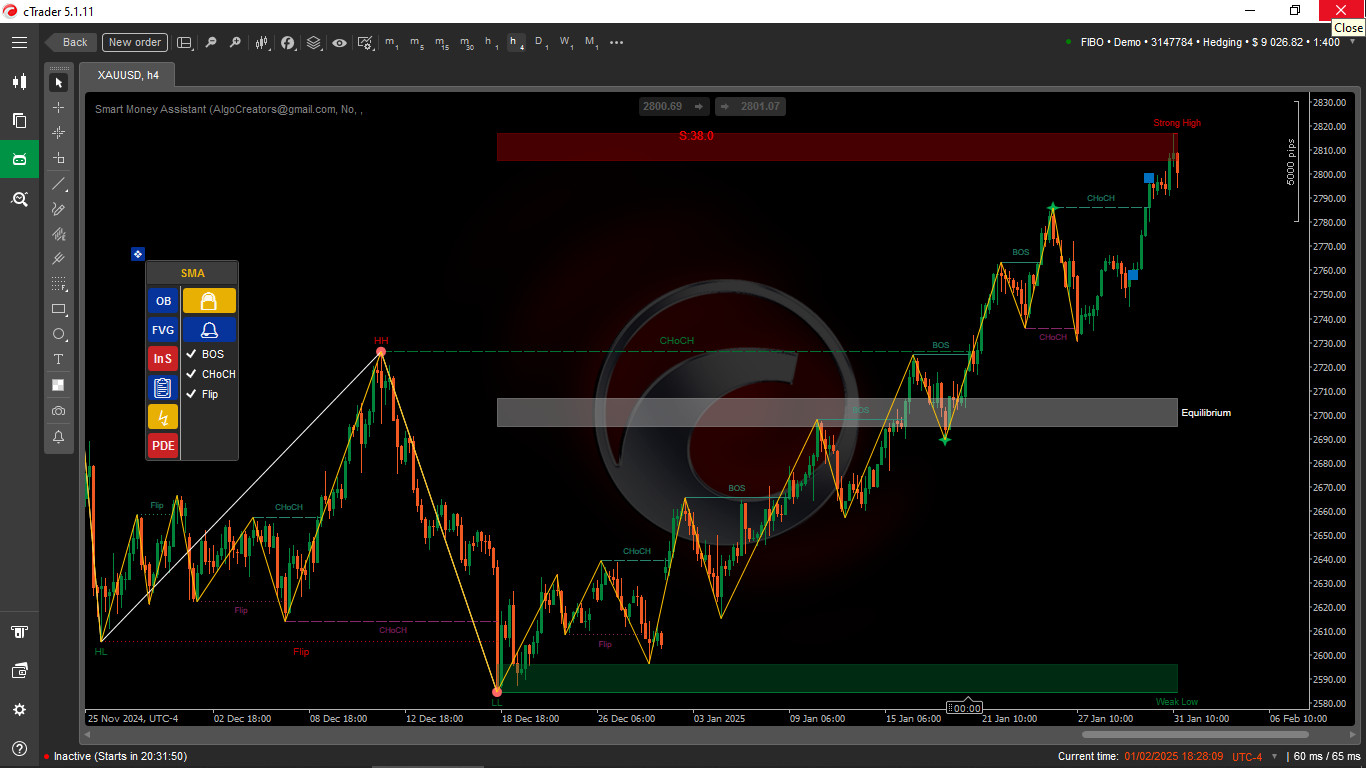Screen dimensions: 1366x768
Task: Click the zoom-in magnifier on the top toolbar
Action: [235, 42]
